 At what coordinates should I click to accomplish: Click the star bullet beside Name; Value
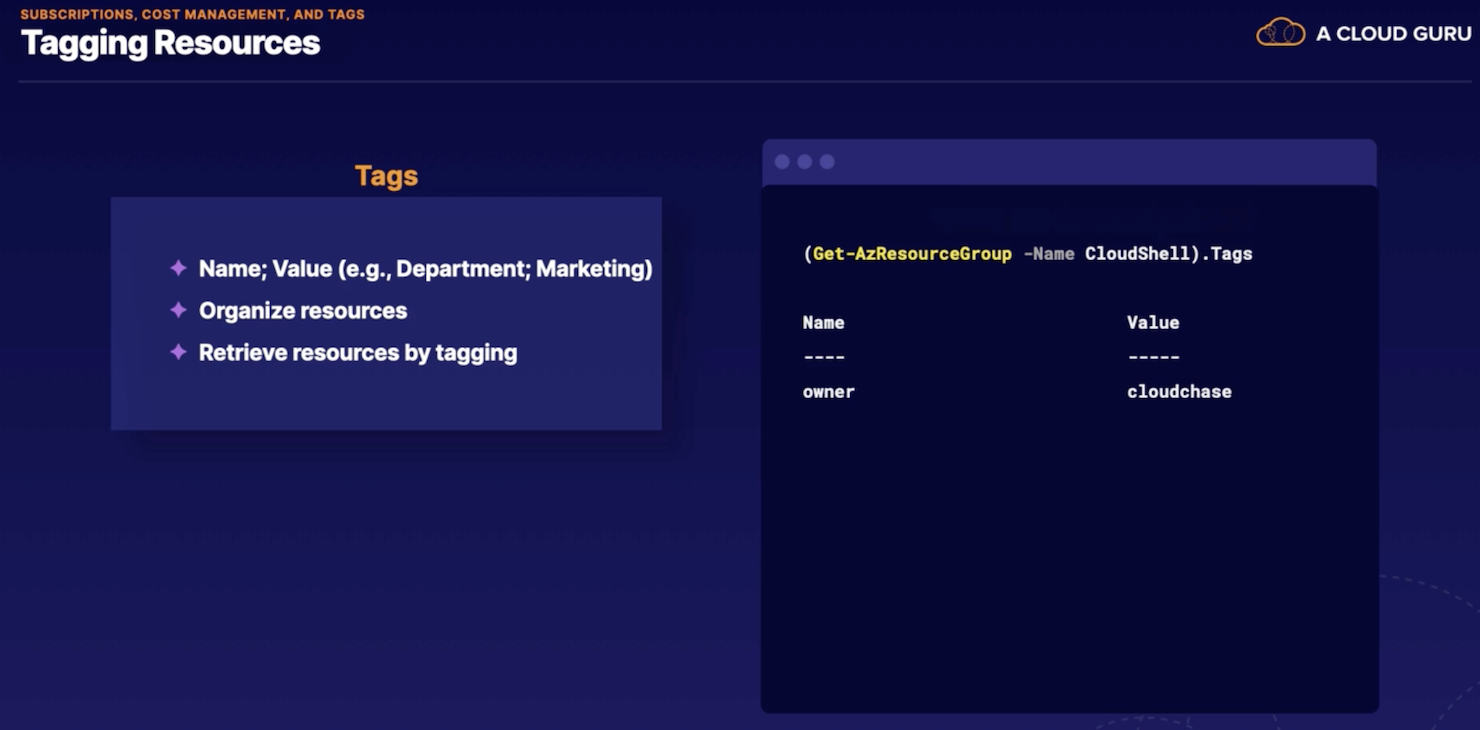click(x=178, y=268)
